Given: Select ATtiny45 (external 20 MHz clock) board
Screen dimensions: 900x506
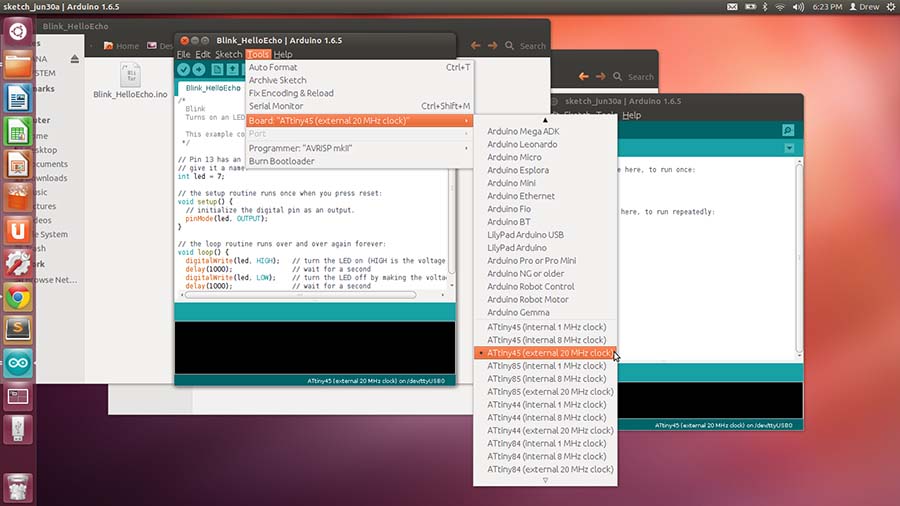Looking at the screenshot, I should pos(545,353).
